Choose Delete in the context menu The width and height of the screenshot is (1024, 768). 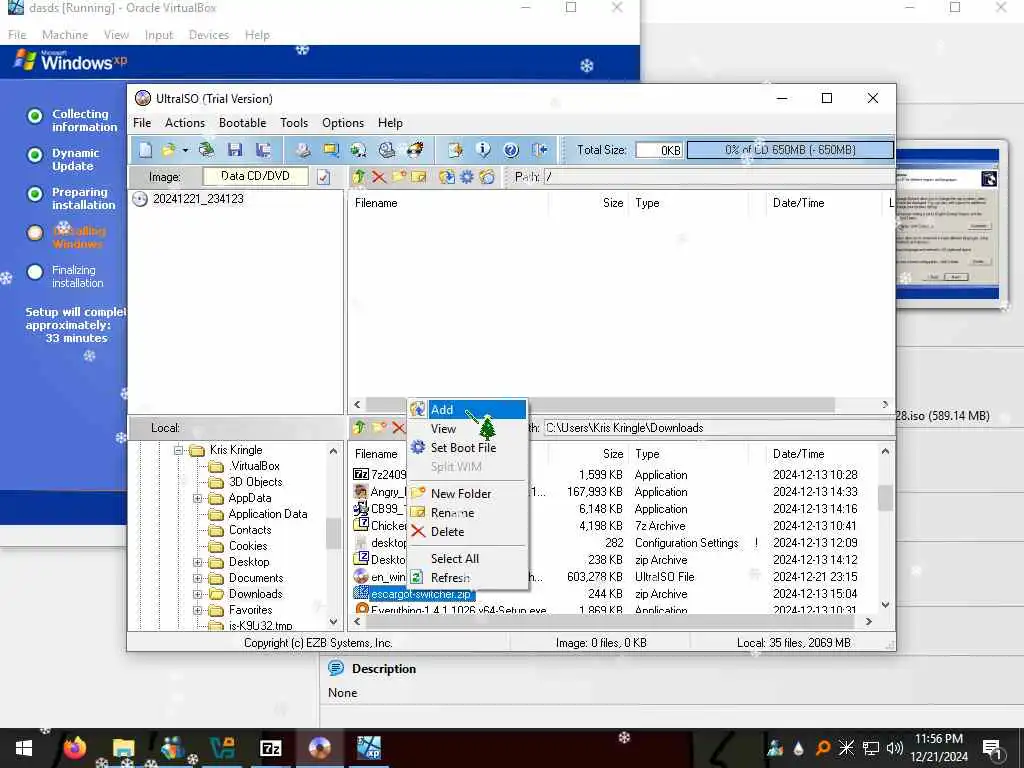tap(467, 532)
